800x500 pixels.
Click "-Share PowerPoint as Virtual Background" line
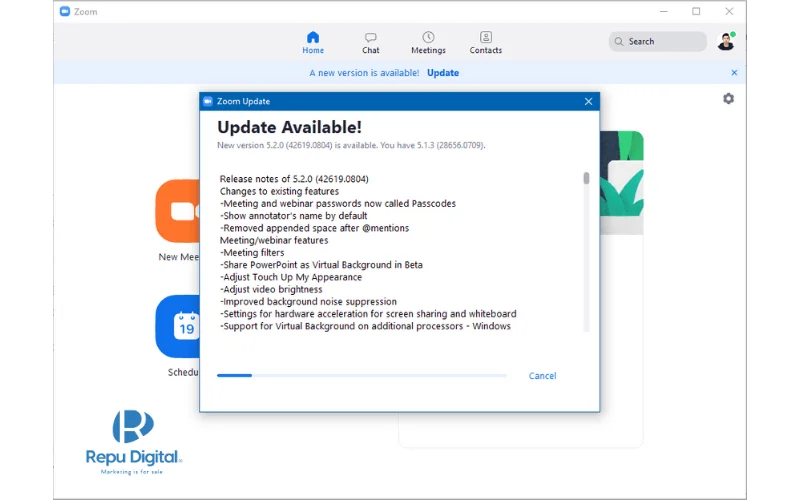pyautogui.click(x=321, y=265)
